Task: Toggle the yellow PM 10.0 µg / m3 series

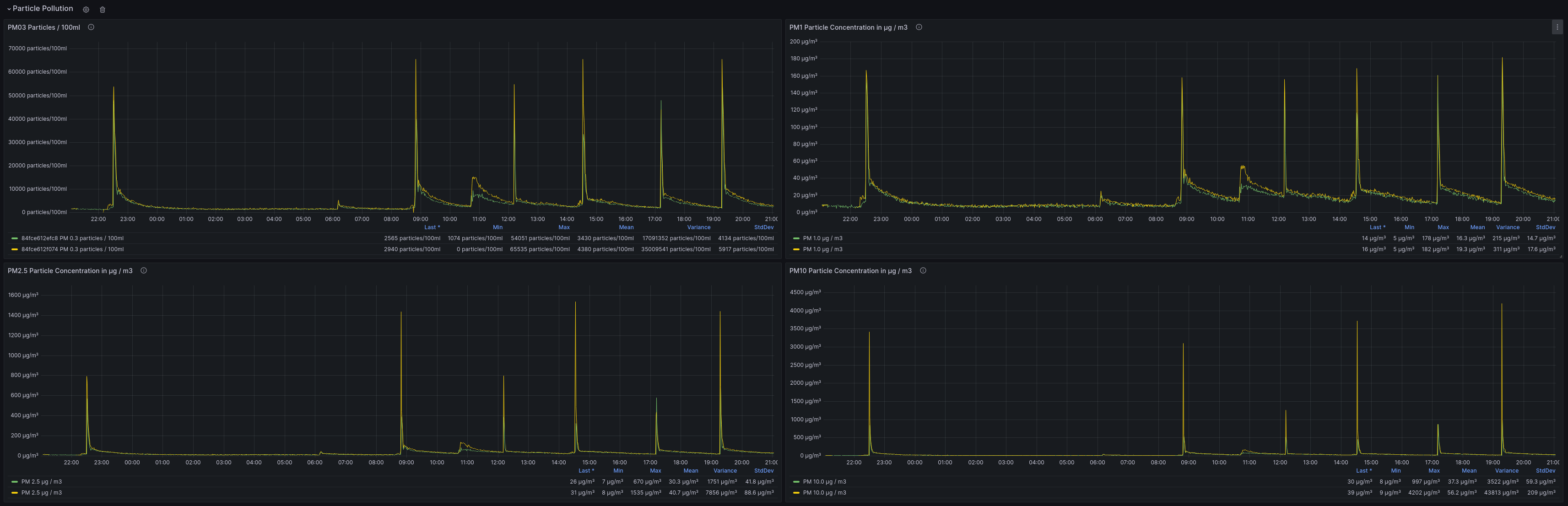Action: (x=824, y=493)
